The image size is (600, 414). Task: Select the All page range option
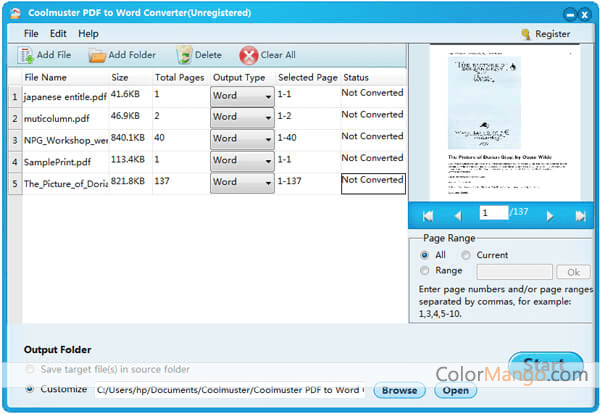point(424,255)
